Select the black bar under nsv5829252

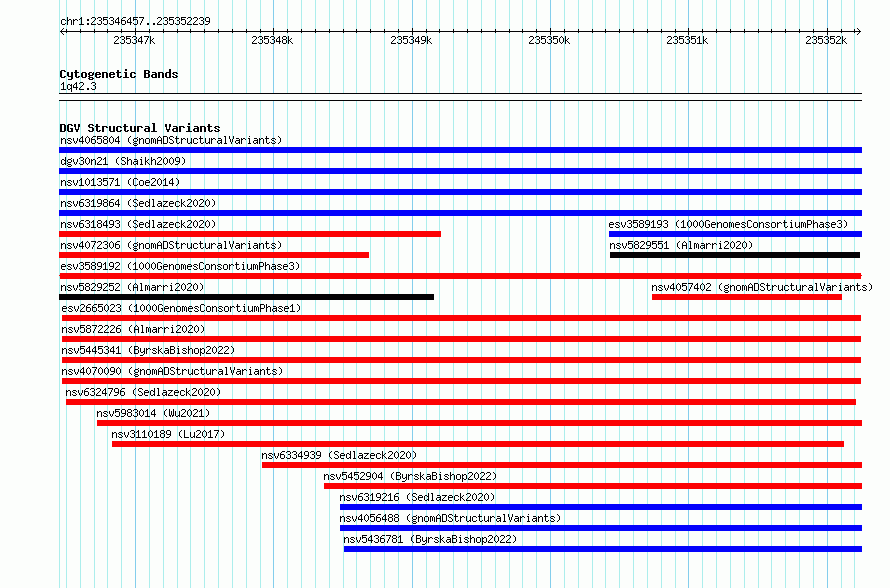246,297
